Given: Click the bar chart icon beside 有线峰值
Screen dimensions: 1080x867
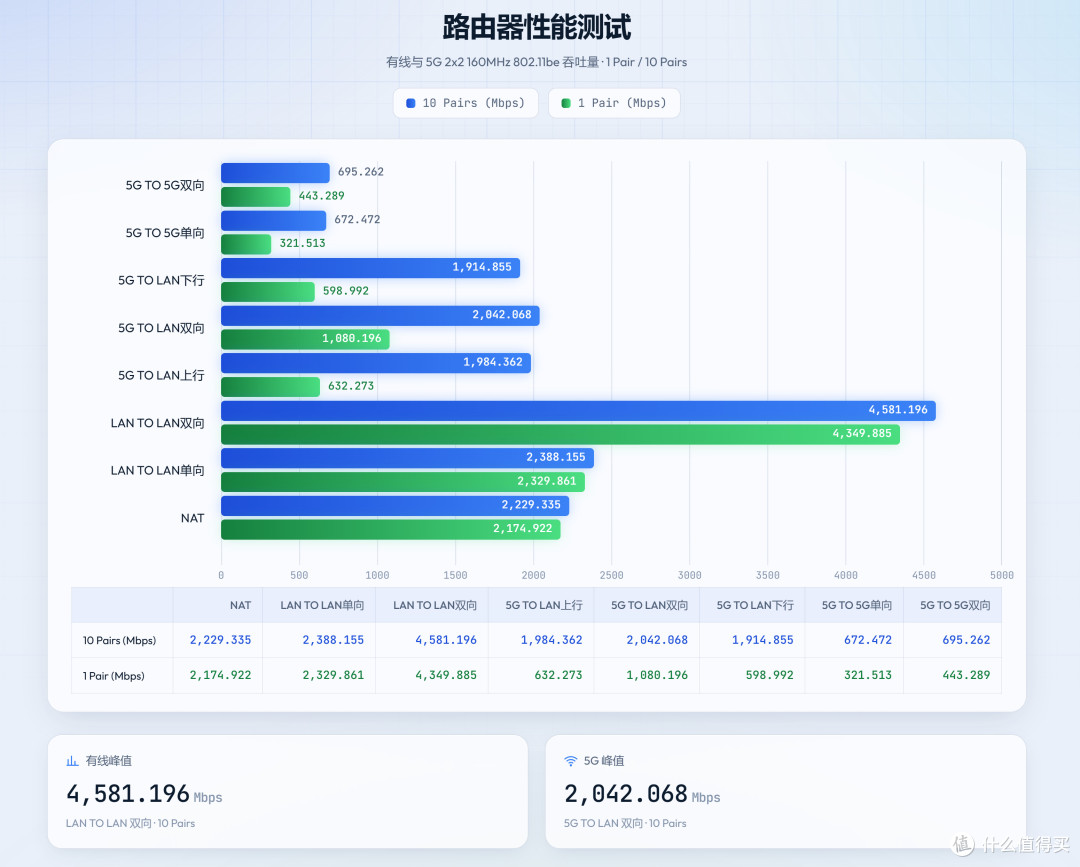Looking at the screenshot, I should [x=72, y=761].
